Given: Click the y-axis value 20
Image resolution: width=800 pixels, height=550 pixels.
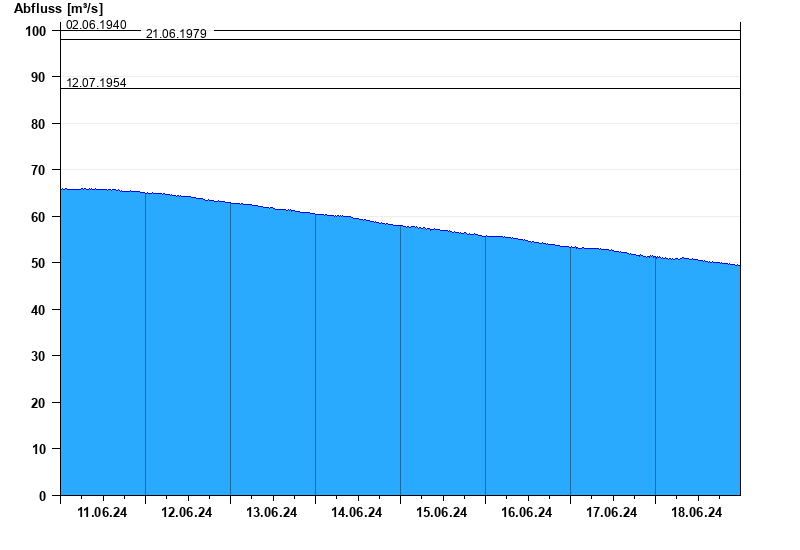Looking at the screenshot, I should pos(38,403).
